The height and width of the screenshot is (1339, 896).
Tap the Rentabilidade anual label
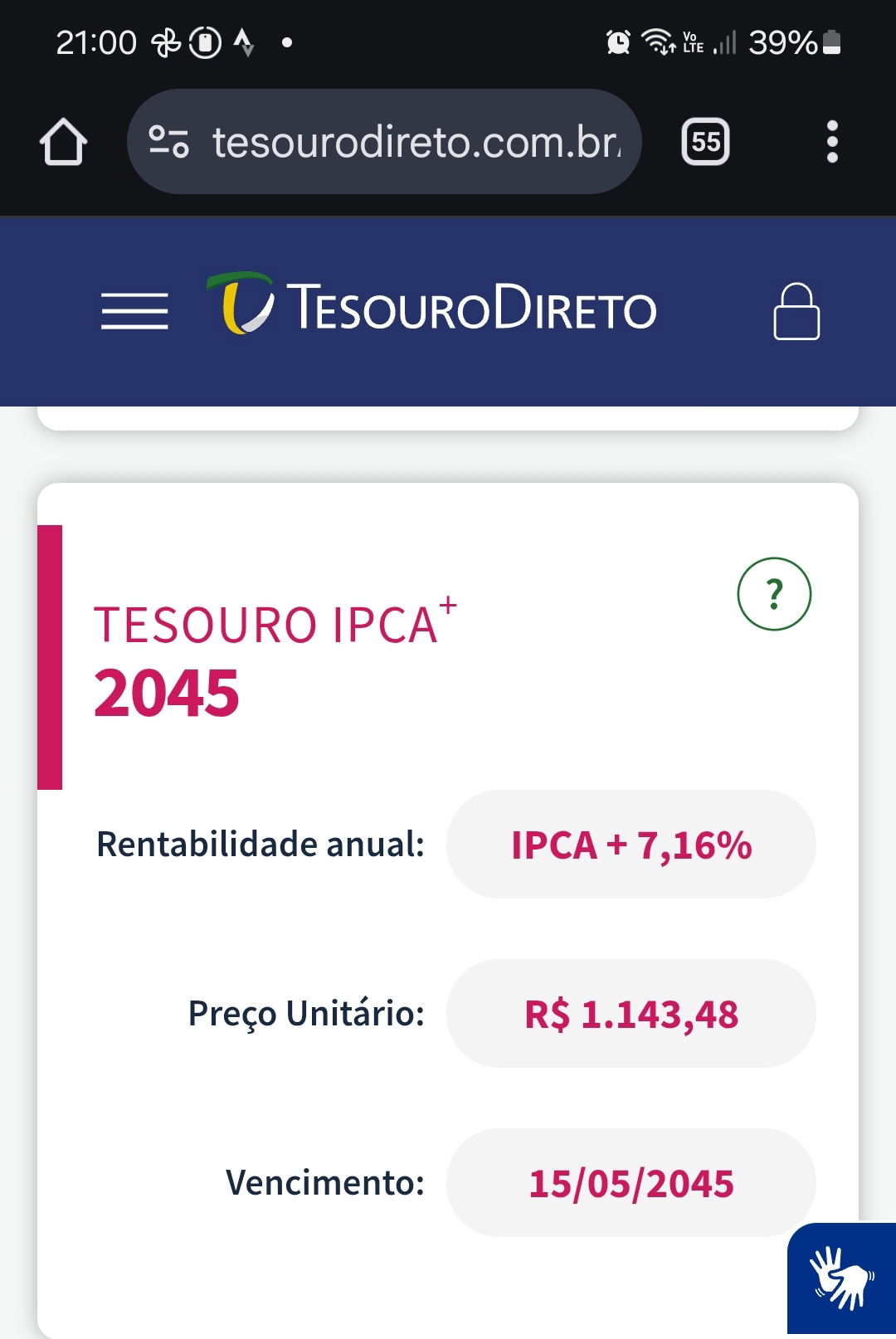pos(261,845)
